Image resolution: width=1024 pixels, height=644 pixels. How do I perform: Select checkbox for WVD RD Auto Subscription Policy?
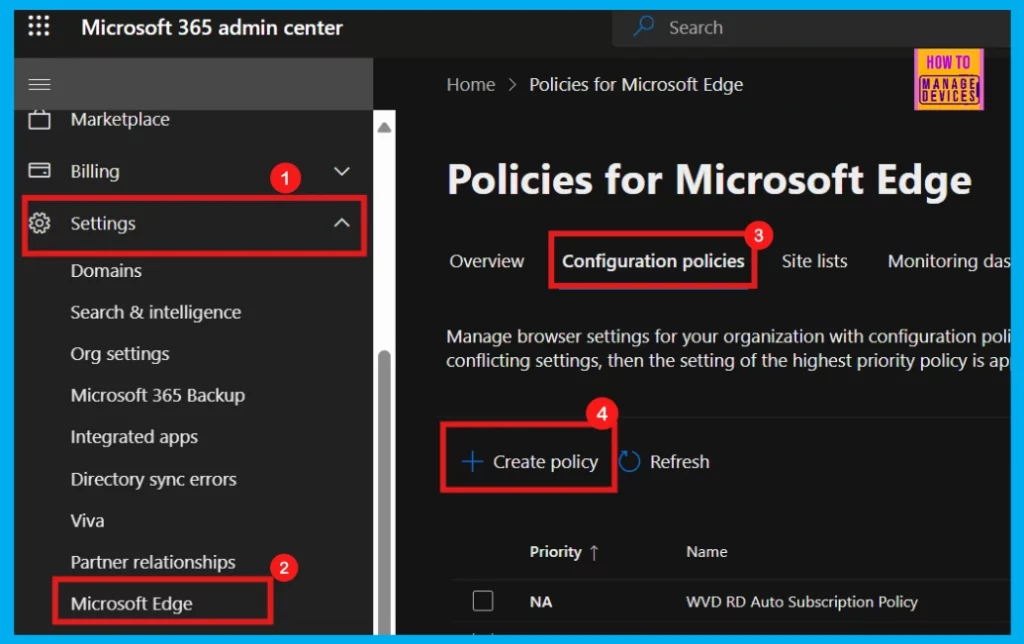483,600
